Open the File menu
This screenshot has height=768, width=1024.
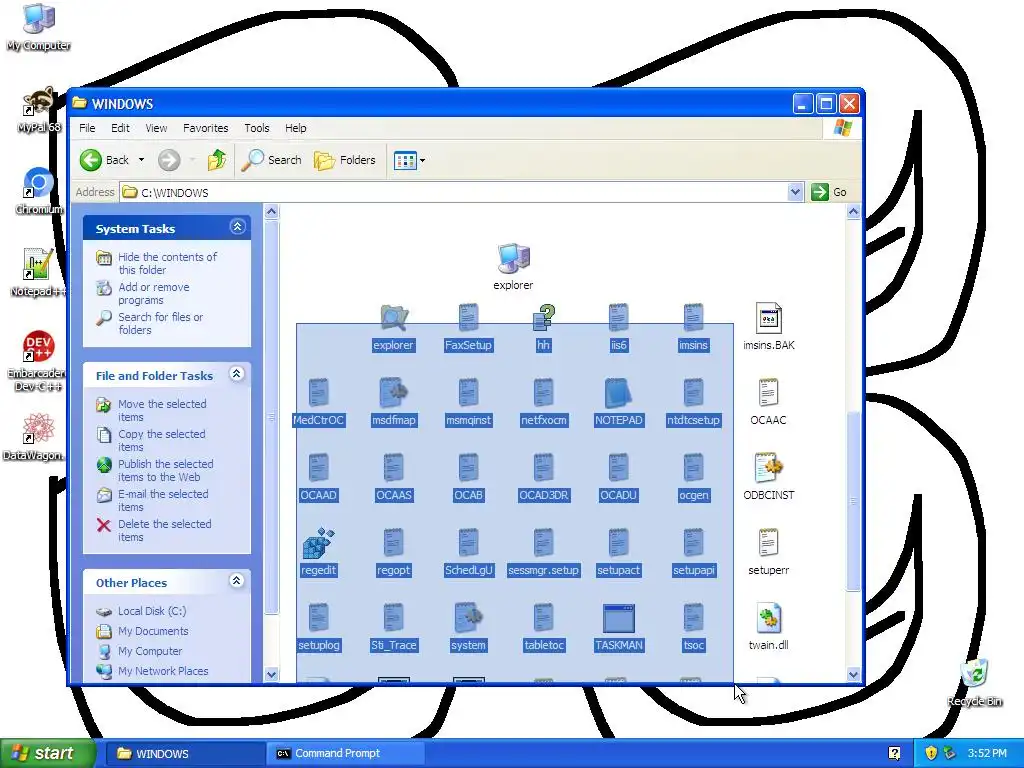point(87,128)
